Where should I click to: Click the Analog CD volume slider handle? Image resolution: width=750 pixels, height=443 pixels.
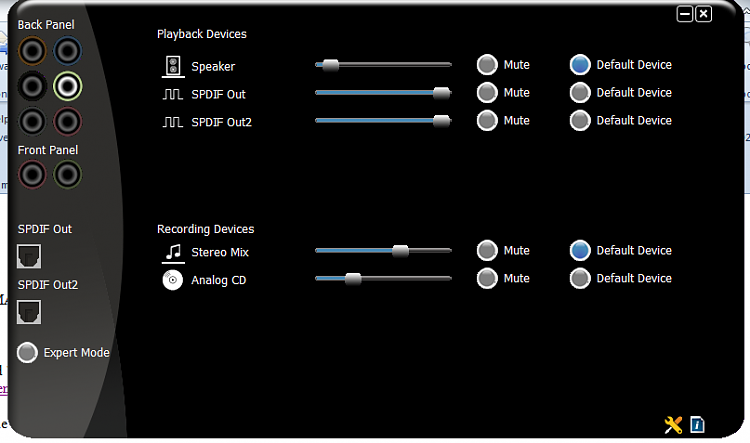(353, 278)
